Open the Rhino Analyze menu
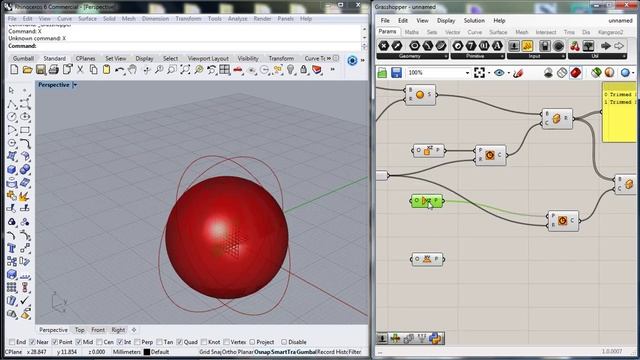 click(x=238, y=19)
